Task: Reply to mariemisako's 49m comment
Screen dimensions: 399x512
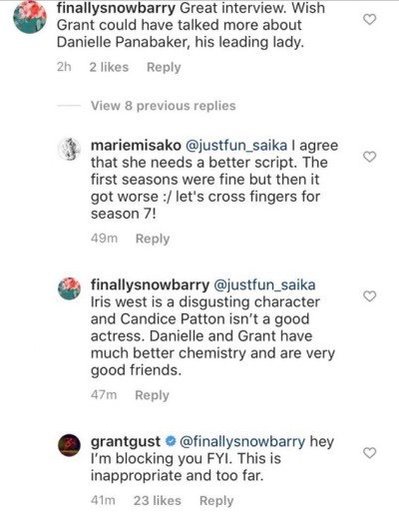Action: click(x=153, y=239)
